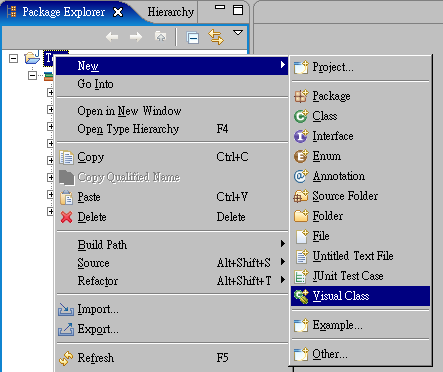Select File in New submenu

point(361,236)
